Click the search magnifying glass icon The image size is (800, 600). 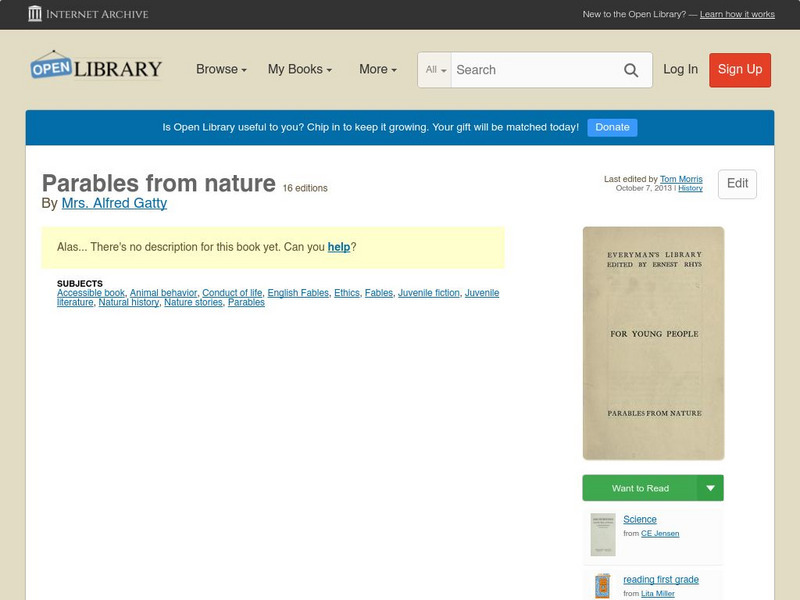coord(631,70)
